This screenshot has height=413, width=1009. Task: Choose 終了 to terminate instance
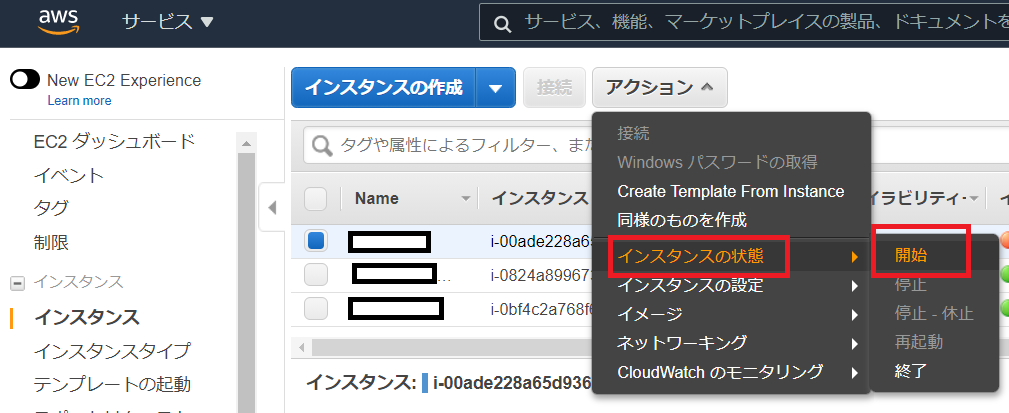[x=911, y=371]
